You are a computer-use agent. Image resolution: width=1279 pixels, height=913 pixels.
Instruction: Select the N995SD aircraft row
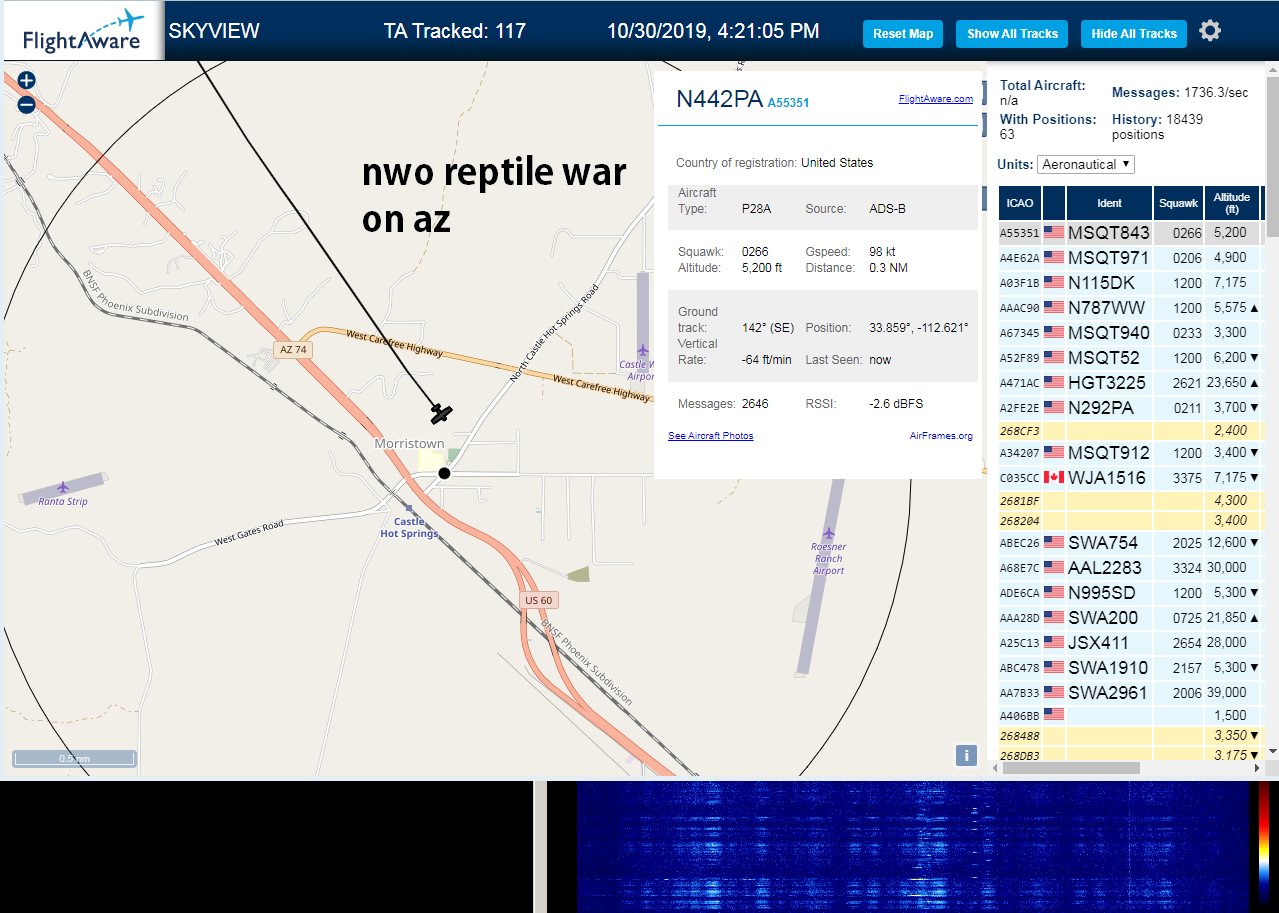tap(1130, 593)
